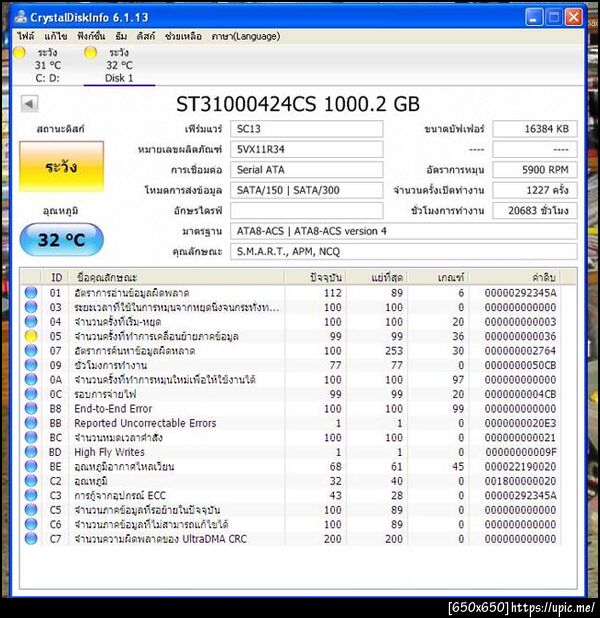Open the ดิสก์ (Disk) menu
This screenshot has height=618, width=600.
click(x=145, y=36)
